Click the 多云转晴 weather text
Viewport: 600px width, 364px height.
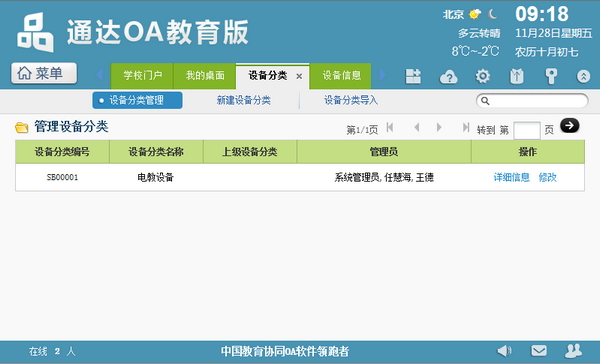click(479, 34)
